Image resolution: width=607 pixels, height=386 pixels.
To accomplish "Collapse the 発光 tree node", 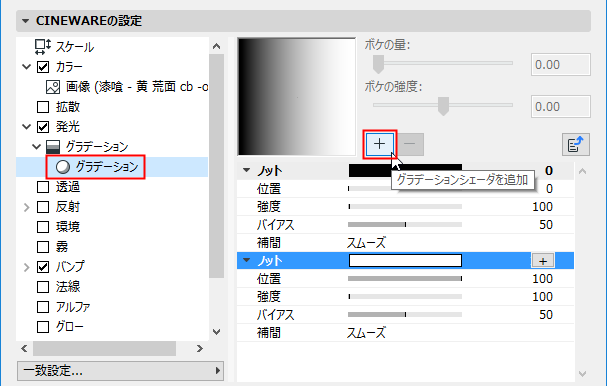I will click(x=26, y=127).
